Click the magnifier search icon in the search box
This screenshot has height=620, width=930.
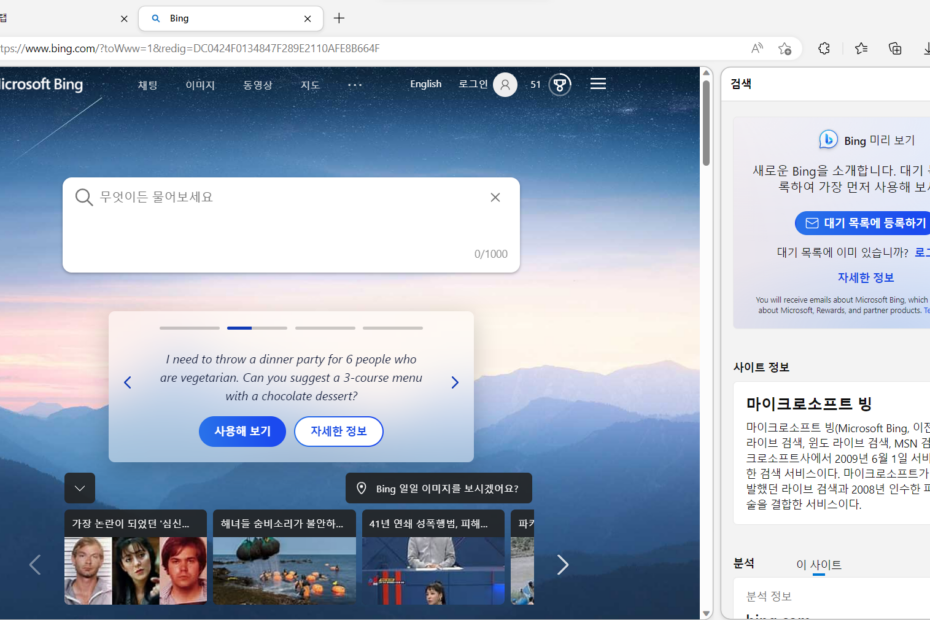[84, 197]
